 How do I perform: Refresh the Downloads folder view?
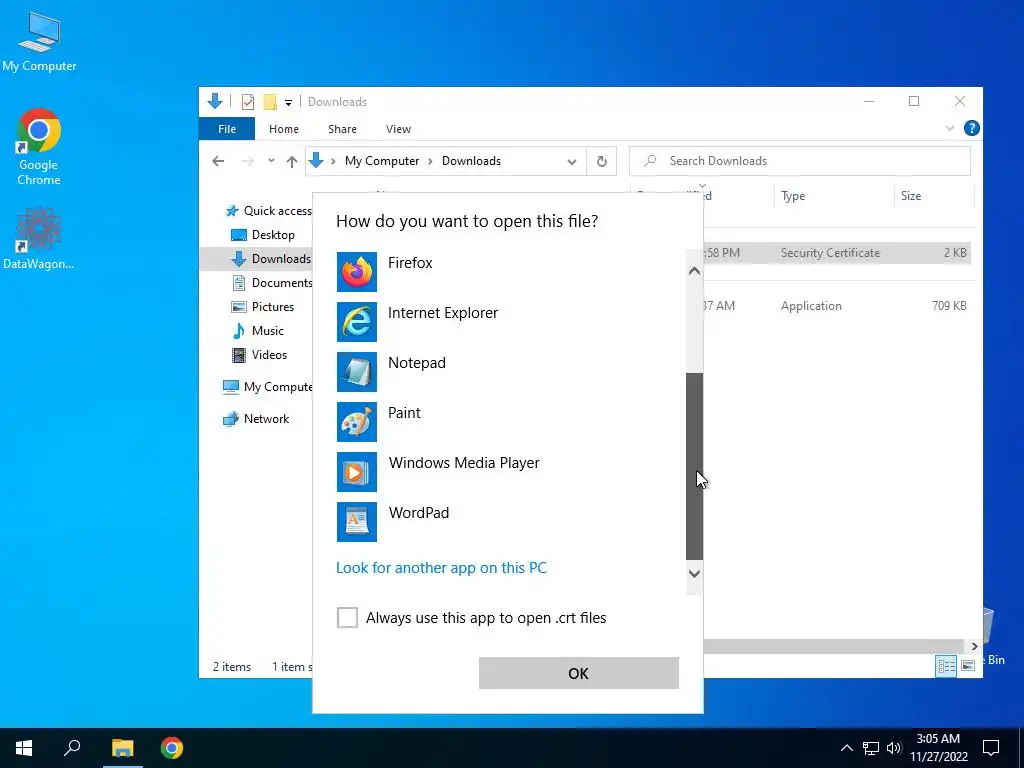pyautogui.click(x=601, y=161)
